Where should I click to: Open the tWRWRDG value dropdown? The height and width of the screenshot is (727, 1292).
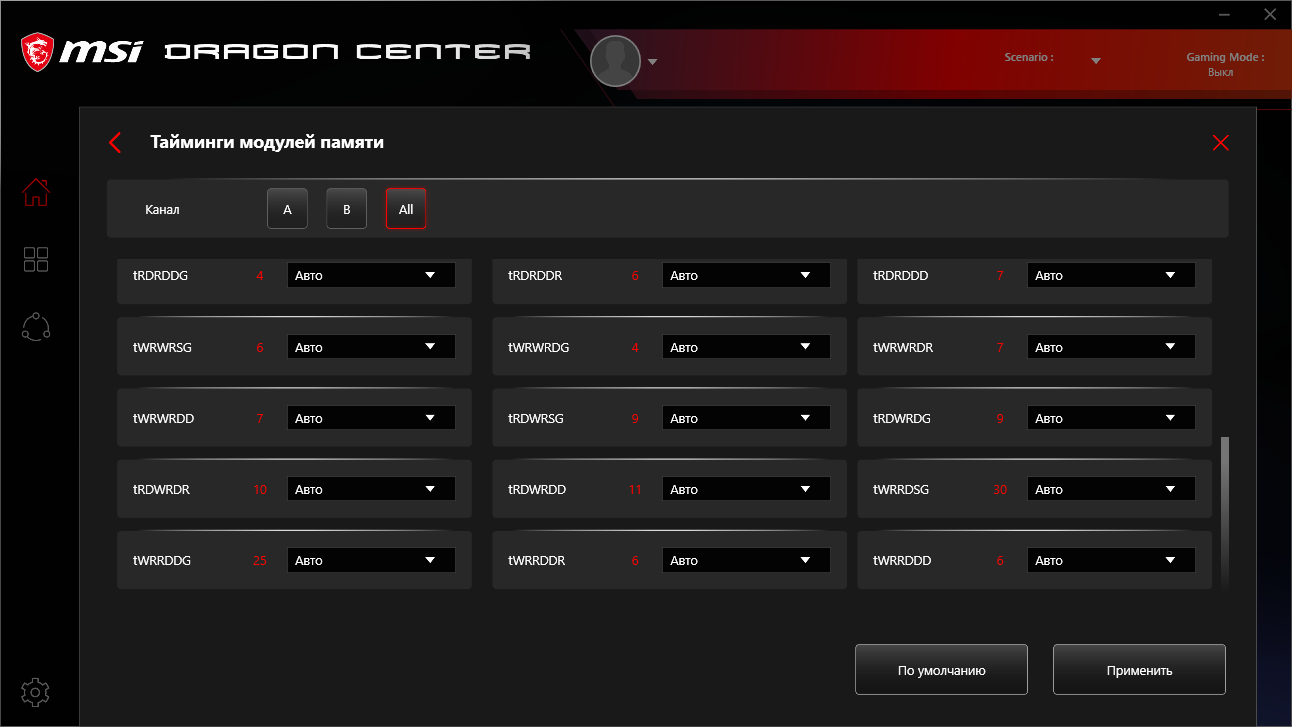746,347
